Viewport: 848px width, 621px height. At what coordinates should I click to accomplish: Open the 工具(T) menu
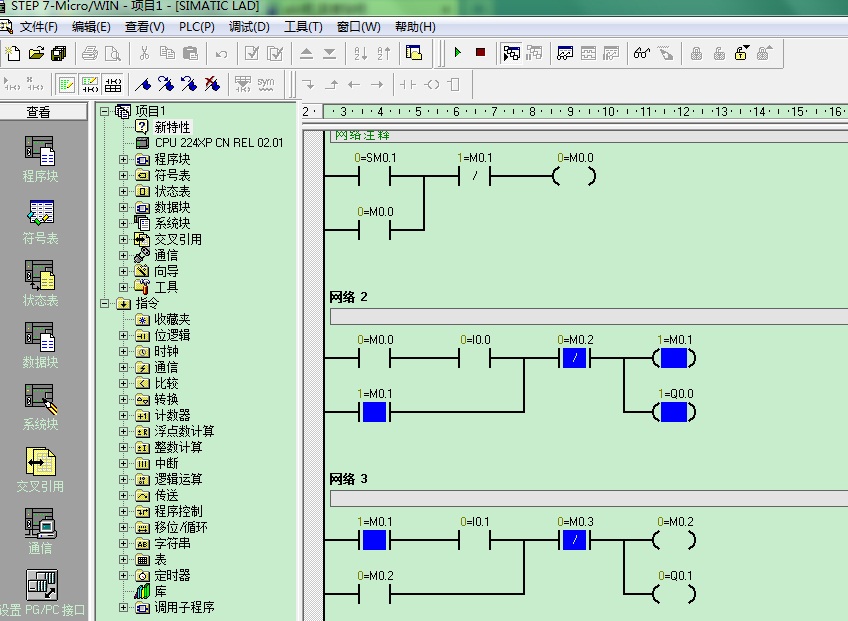click(303, 27)
